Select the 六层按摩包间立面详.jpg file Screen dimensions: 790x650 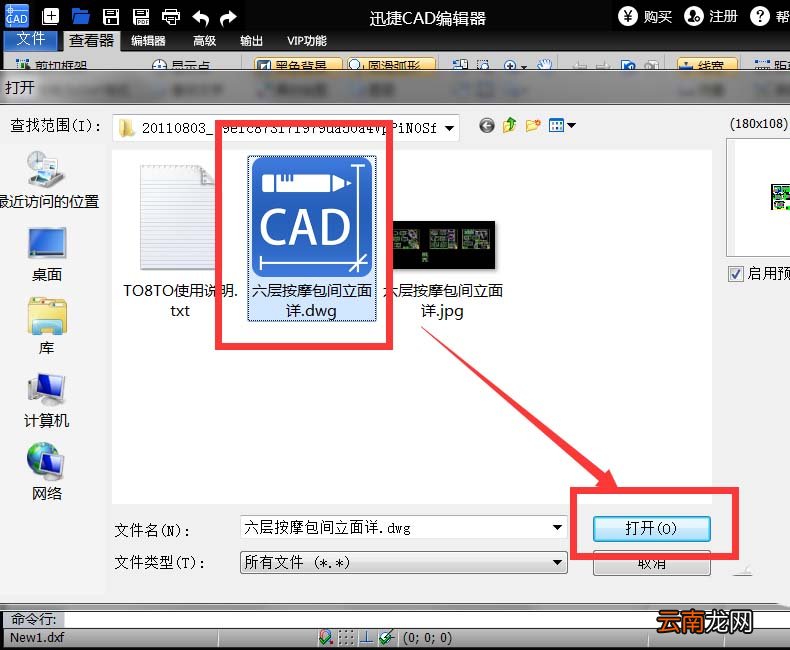443,269
